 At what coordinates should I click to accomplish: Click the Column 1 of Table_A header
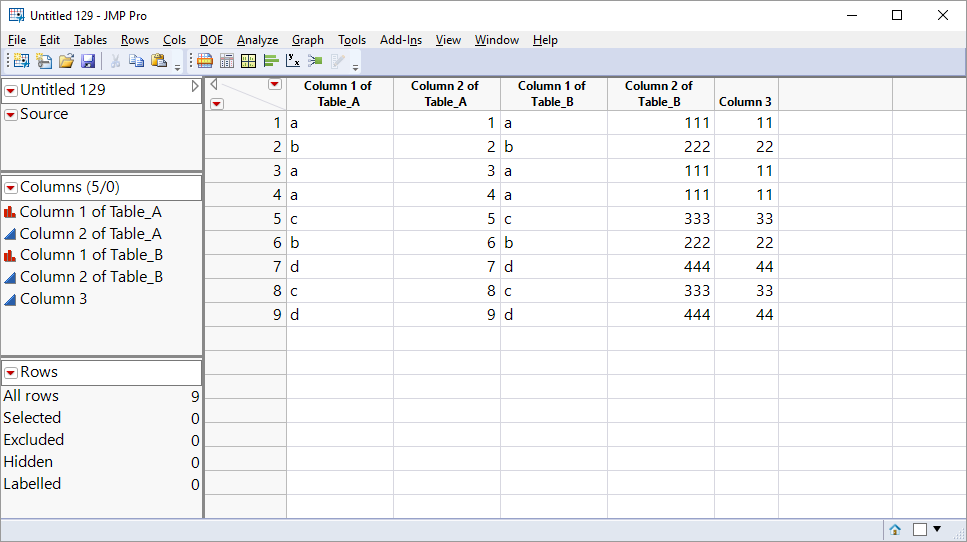coord(340,94)
